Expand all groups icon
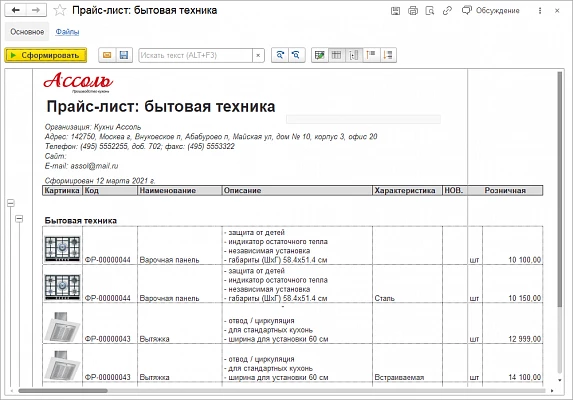 point(388,55)
